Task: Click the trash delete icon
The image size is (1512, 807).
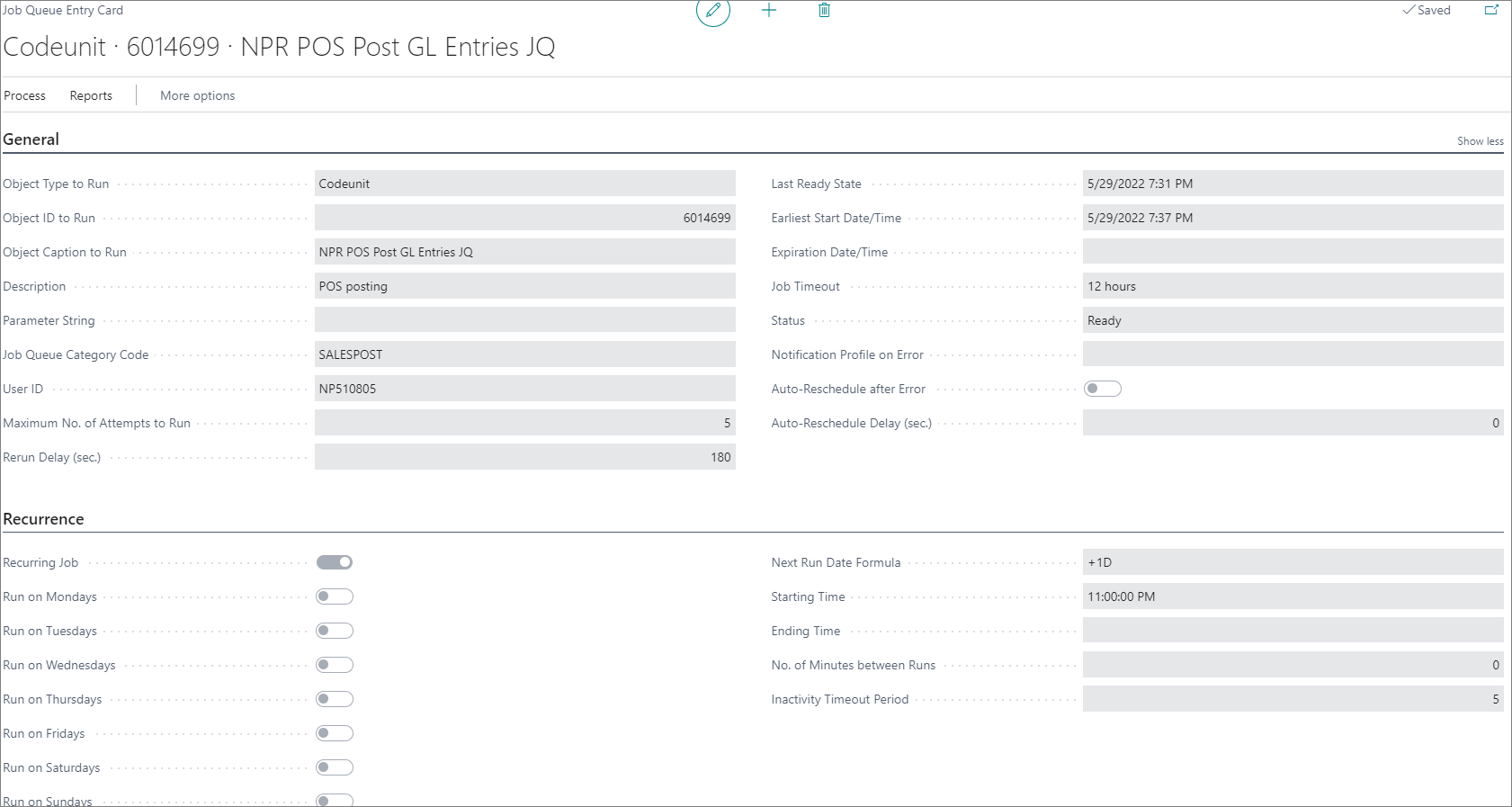Action: click(824, 11)
